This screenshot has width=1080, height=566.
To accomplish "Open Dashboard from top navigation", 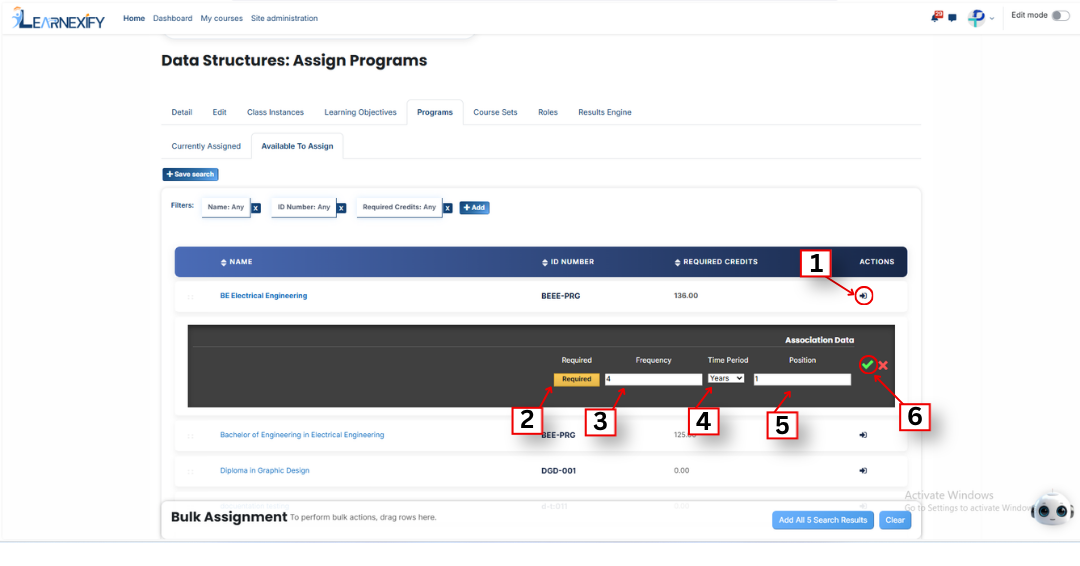I will [172, 19].
